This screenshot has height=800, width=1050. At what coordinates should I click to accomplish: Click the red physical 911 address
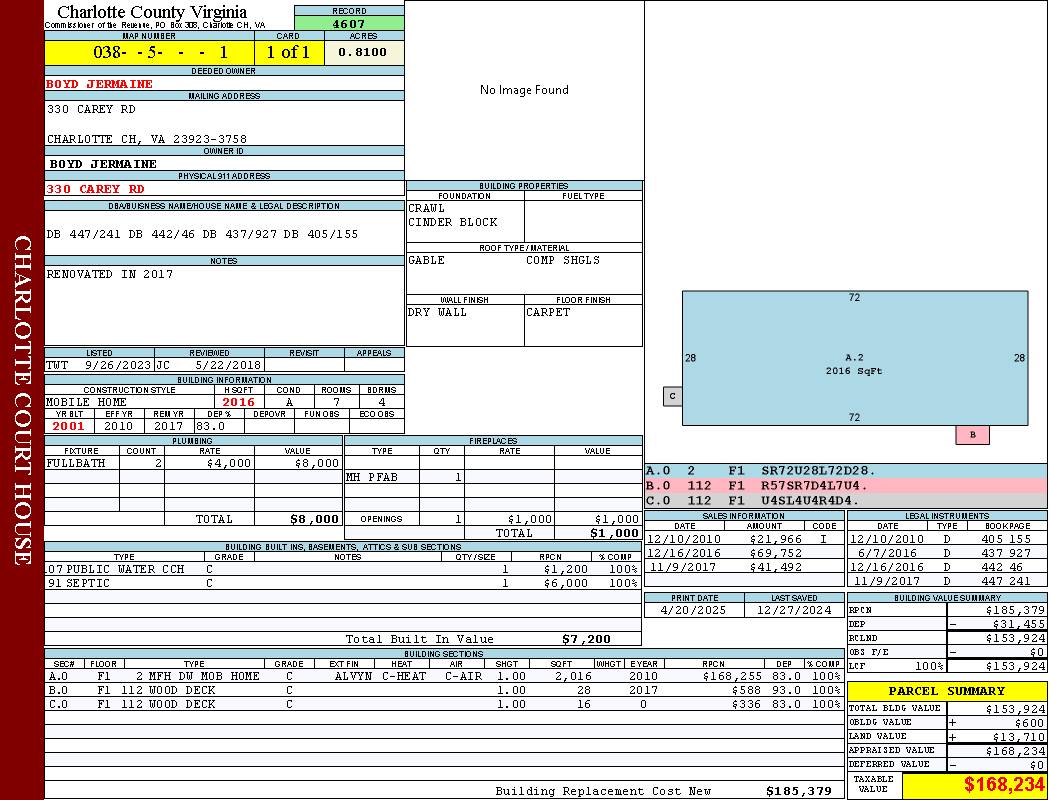(96, 189)
